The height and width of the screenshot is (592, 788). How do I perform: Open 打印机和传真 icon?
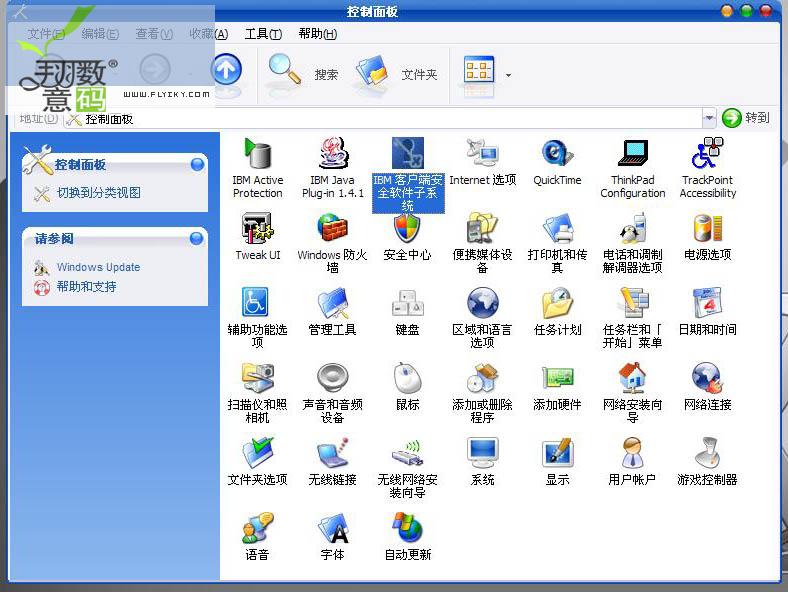point(557,228)
